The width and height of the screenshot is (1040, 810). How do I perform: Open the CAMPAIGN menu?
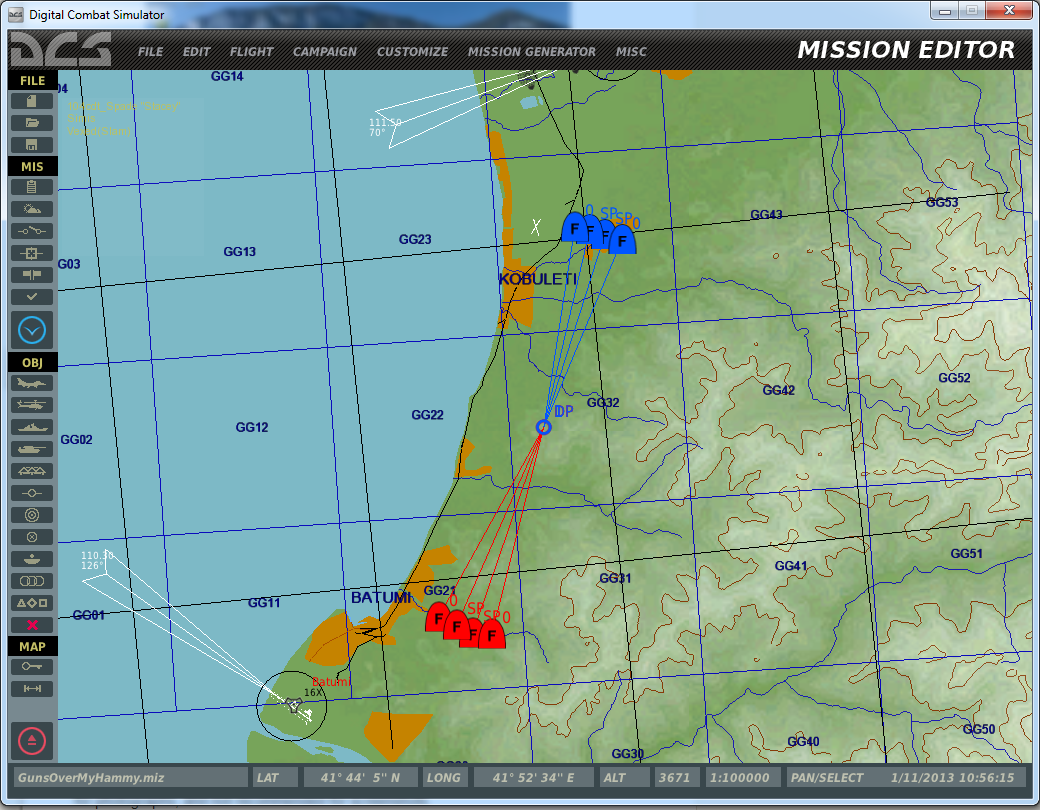point(324,52)
